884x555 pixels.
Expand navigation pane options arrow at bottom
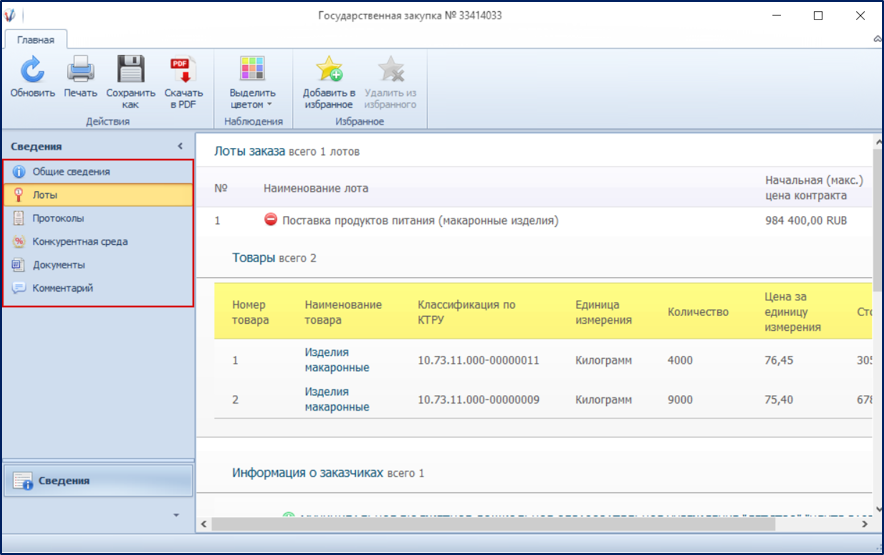176,514
